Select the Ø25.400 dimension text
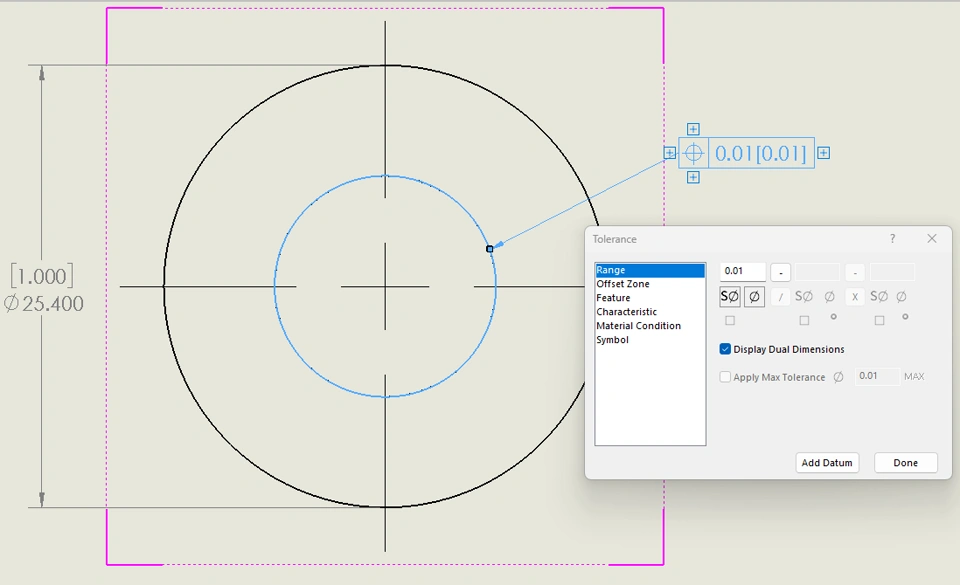Screen dimensions: 960x585 point(43,304)
